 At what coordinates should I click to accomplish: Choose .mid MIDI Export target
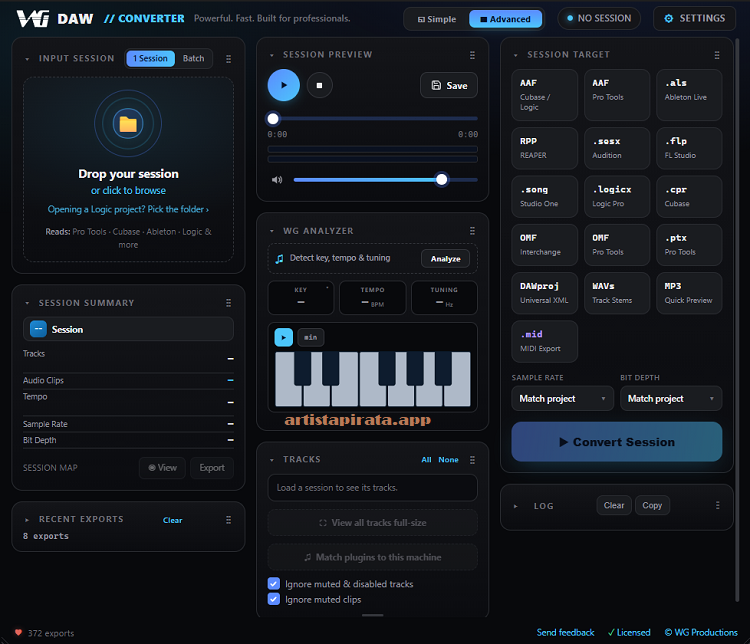(544, 341)
